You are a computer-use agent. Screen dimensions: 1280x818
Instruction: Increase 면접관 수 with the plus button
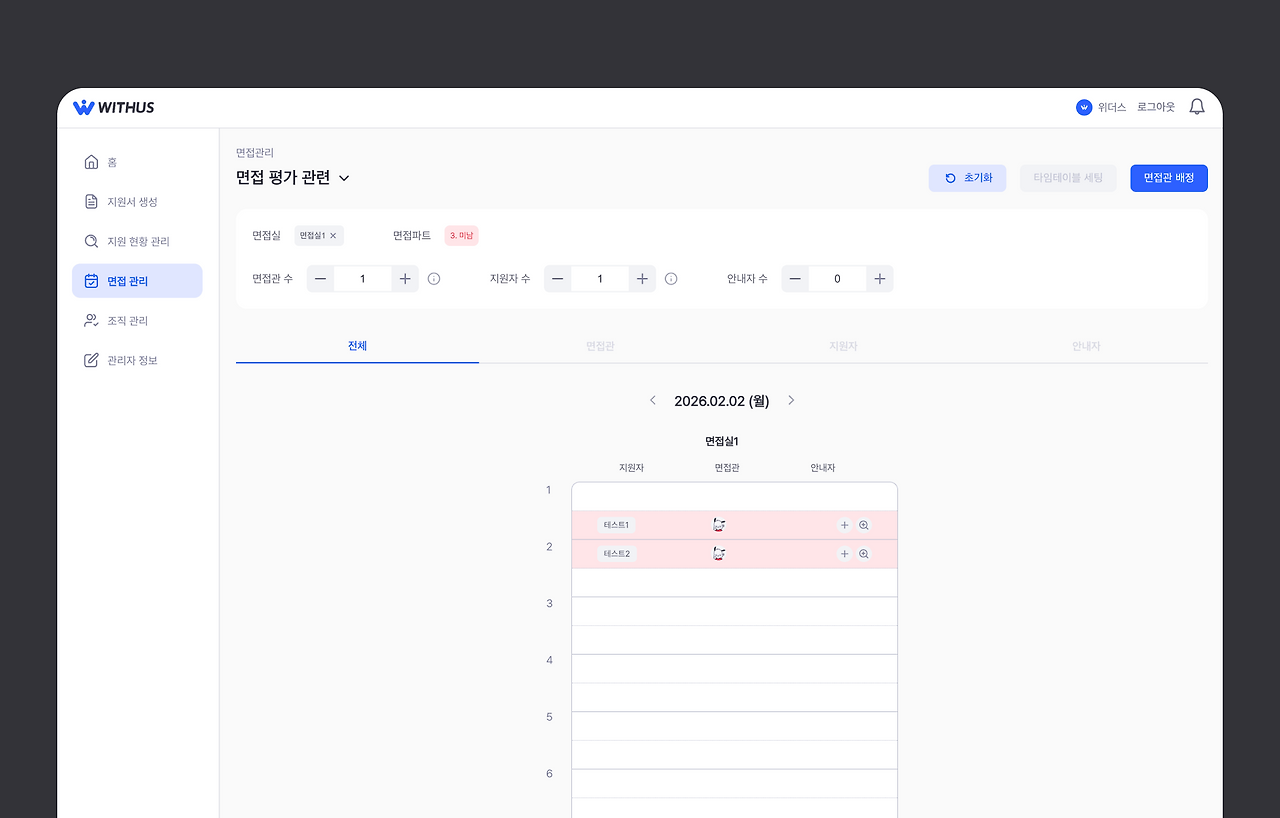[405, 279]
